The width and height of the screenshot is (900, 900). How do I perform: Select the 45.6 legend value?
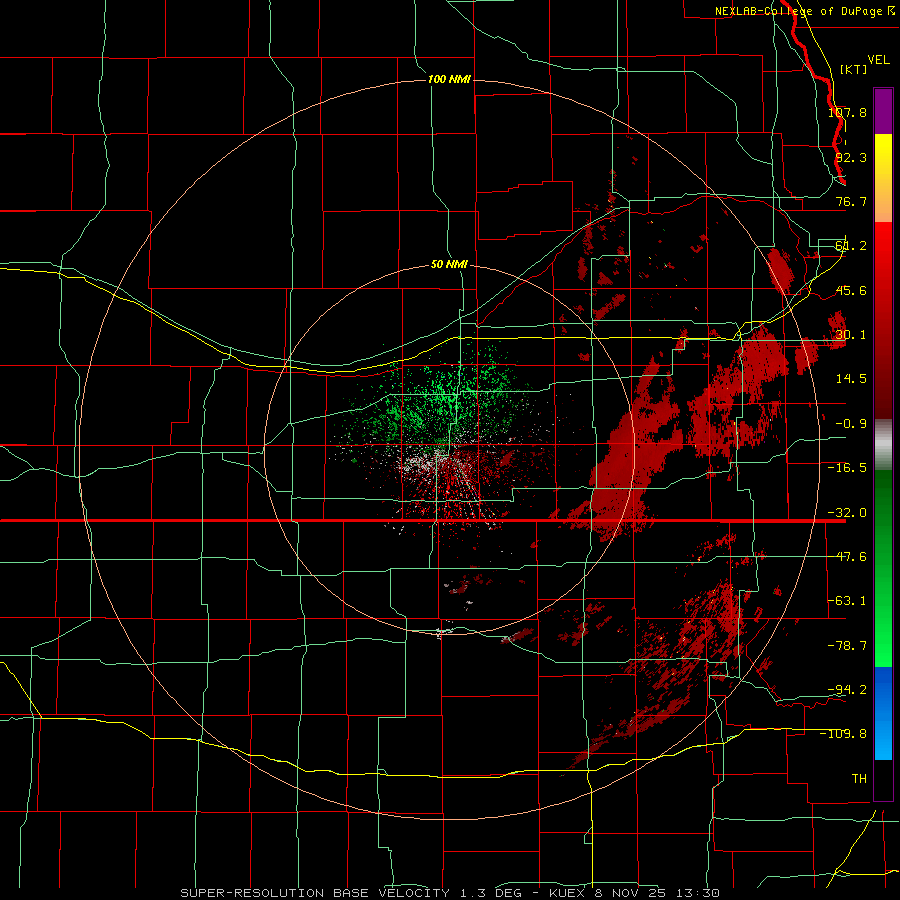click(x=851, y=290)
